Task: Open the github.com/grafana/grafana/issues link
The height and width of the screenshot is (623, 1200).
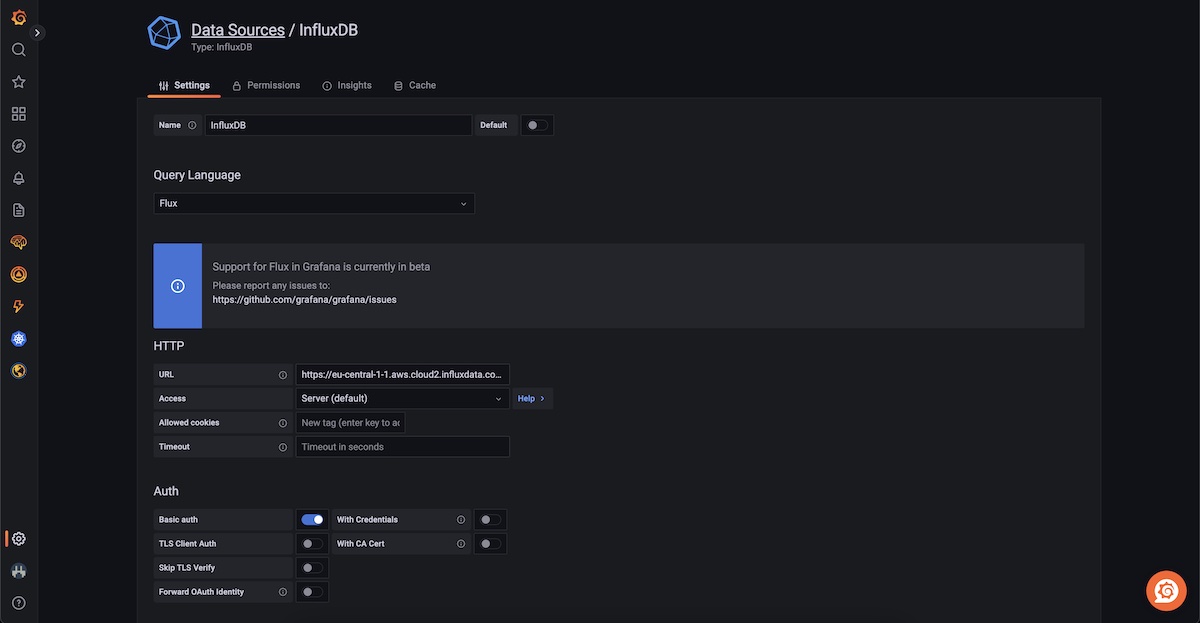Action: 305,299
